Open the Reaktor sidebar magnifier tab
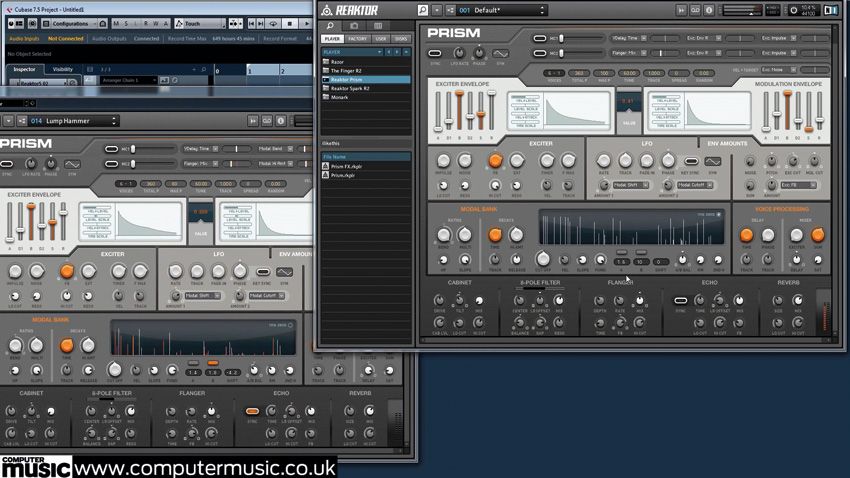This screenshot has height=478, width=850. click(x=330, y=25)
